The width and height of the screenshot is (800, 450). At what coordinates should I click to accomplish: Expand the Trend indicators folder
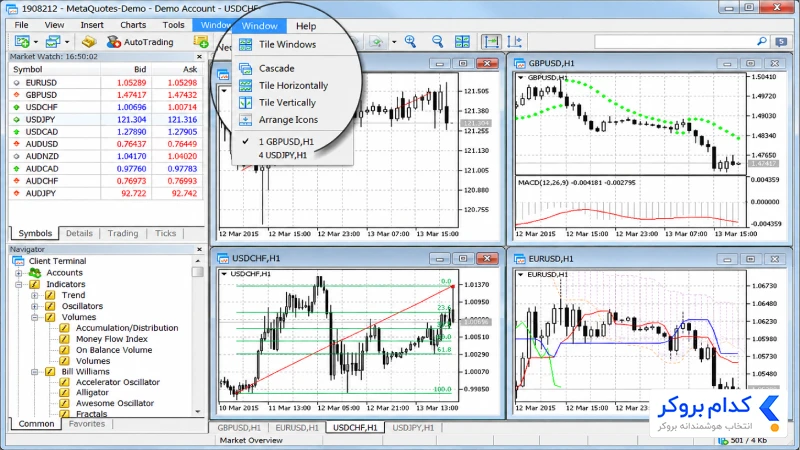click(34, 295)
